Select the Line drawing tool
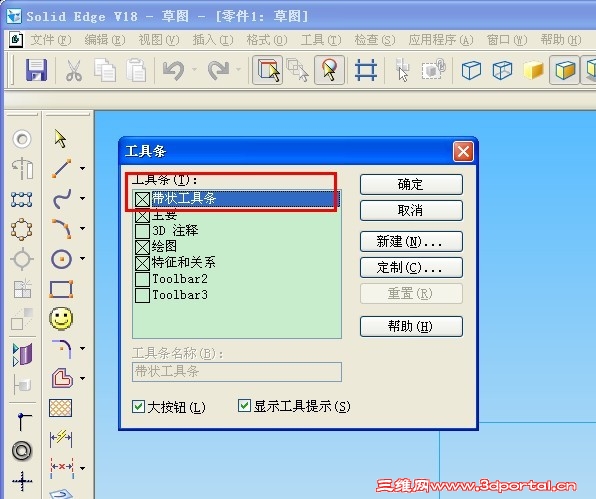The height and width of the screenshot is (499, 596). click(x=61, y=168)
